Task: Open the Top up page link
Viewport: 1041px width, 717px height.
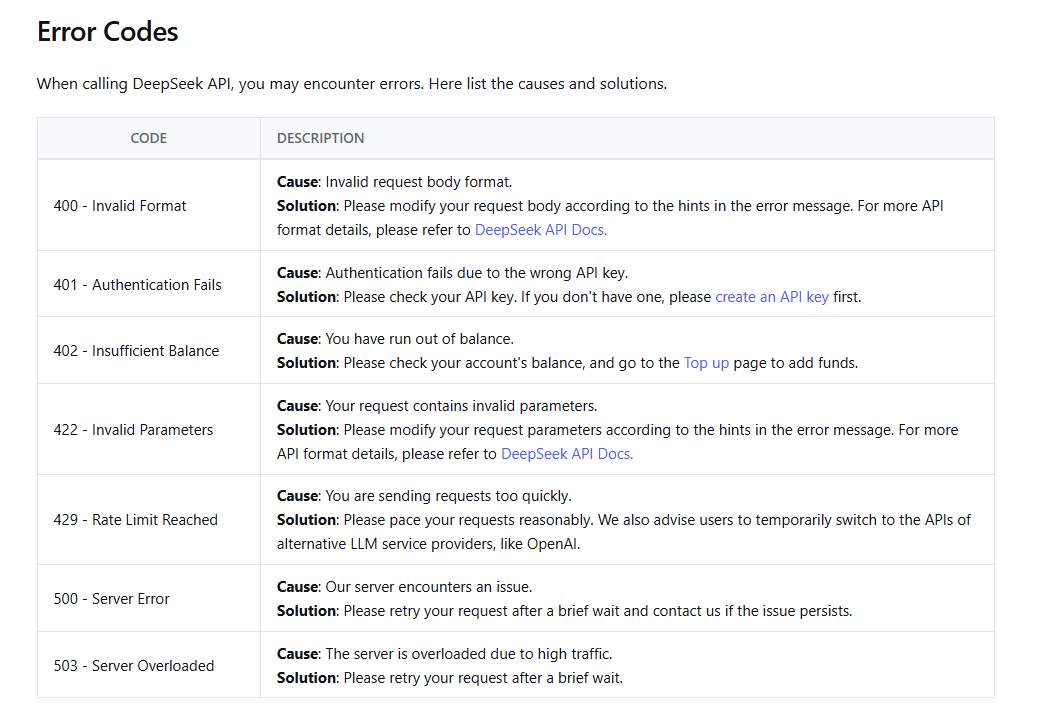Action: (706, 363)
